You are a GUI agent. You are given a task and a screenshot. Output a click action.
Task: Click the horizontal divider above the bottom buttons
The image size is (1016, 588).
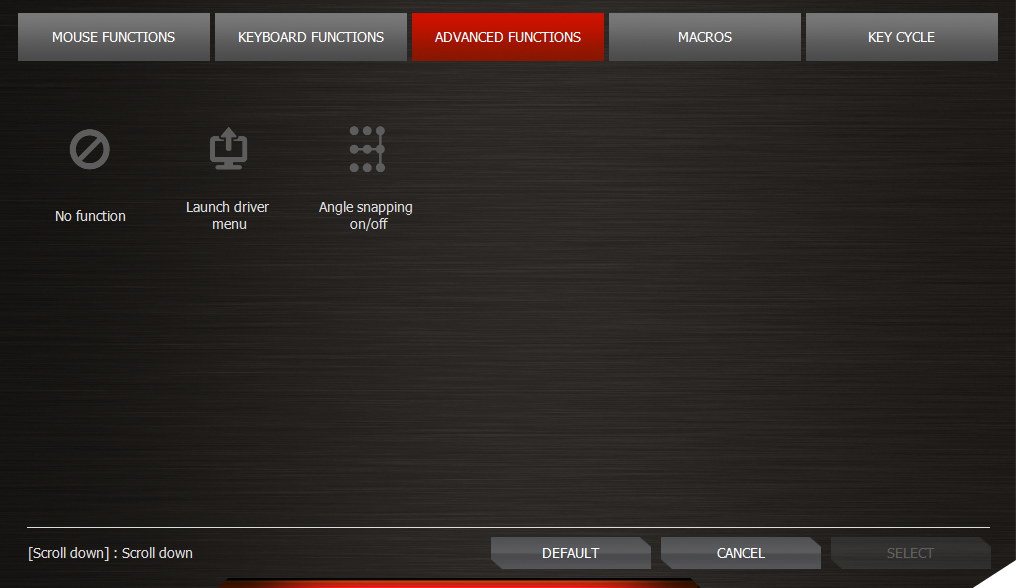[508, 527]
